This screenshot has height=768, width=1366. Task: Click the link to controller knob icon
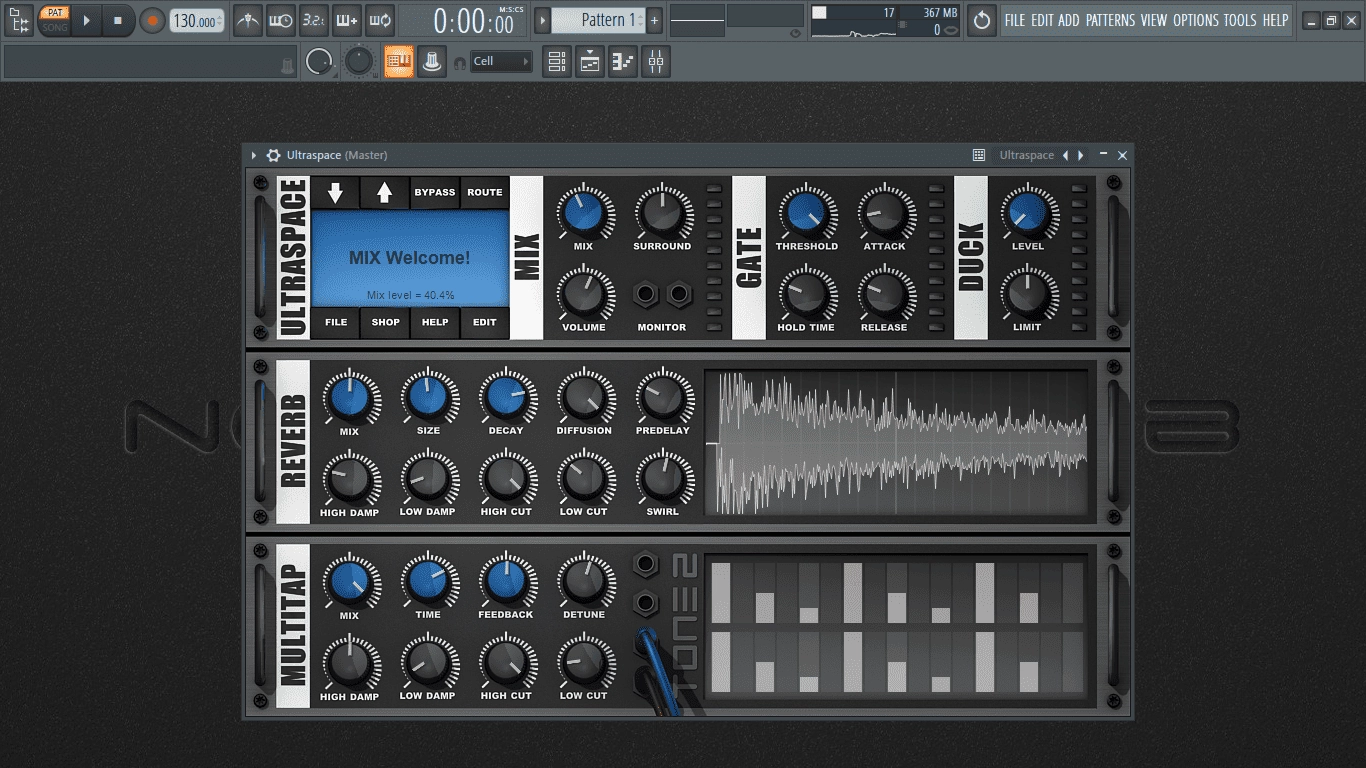[x=431, y=62]
